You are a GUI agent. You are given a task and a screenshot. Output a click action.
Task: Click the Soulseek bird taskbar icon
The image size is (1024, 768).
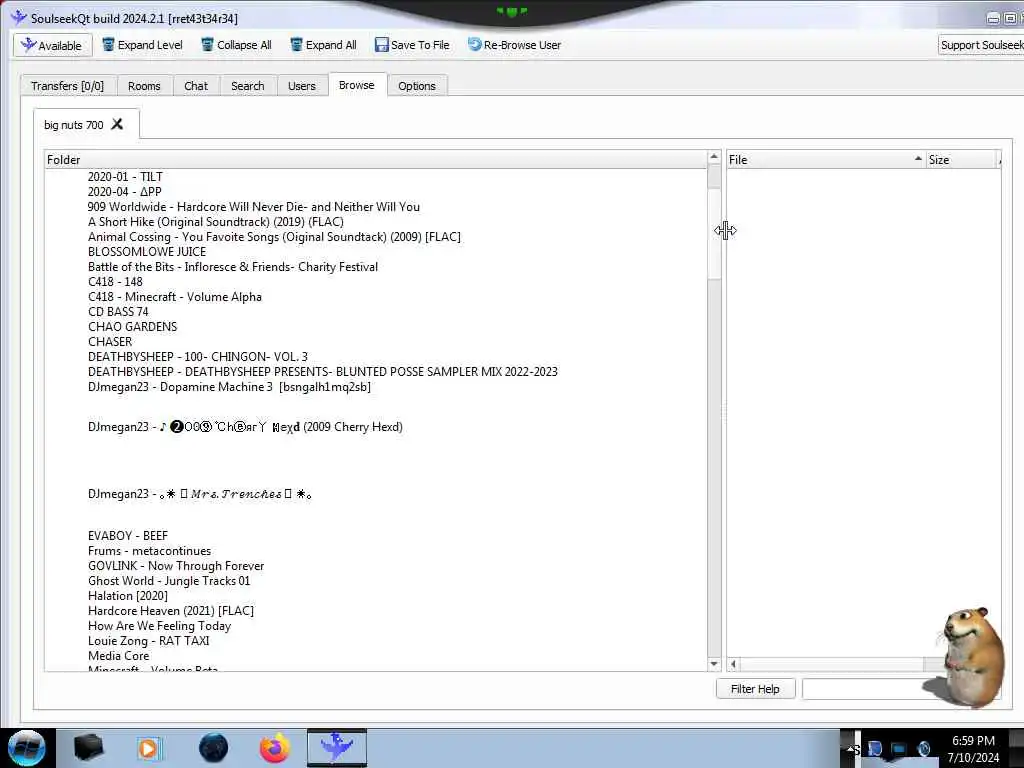tap(337, 748)
